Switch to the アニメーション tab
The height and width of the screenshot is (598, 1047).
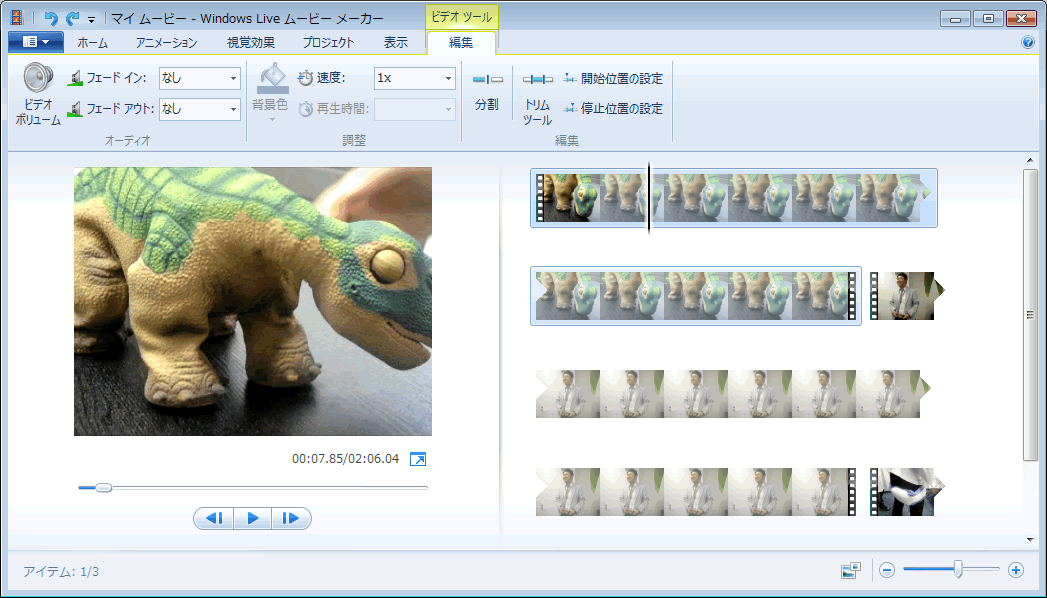[166, 42]
